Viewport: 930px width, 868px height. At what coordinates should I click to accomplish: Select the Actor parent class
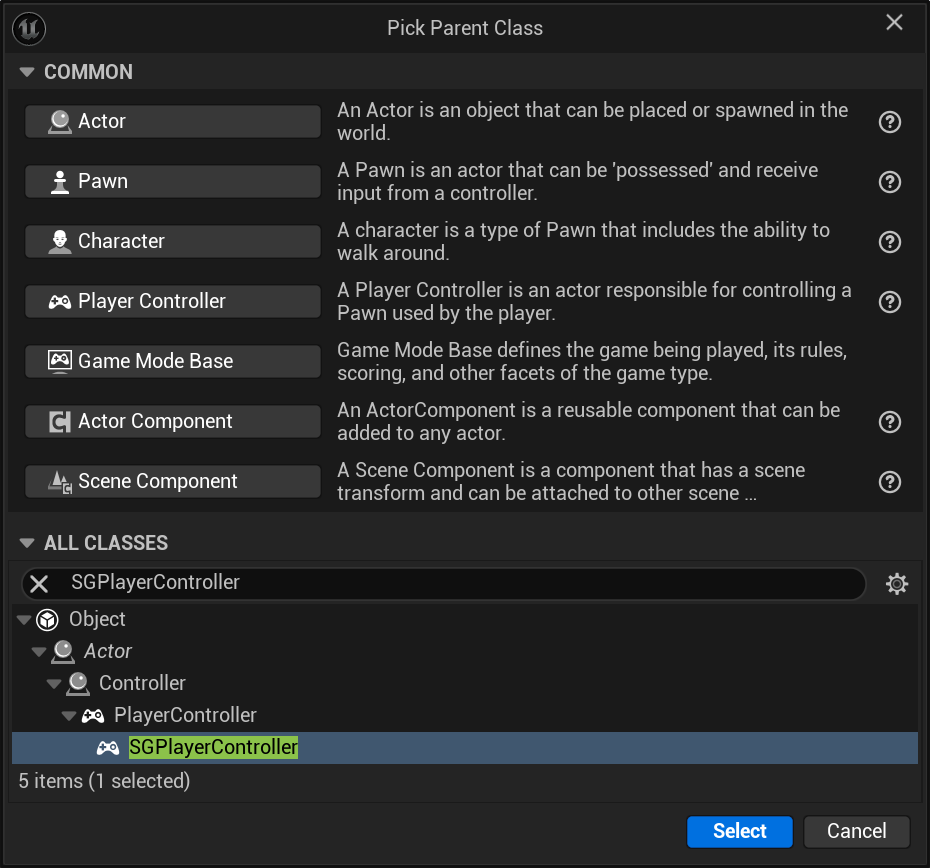click(172, 121)
